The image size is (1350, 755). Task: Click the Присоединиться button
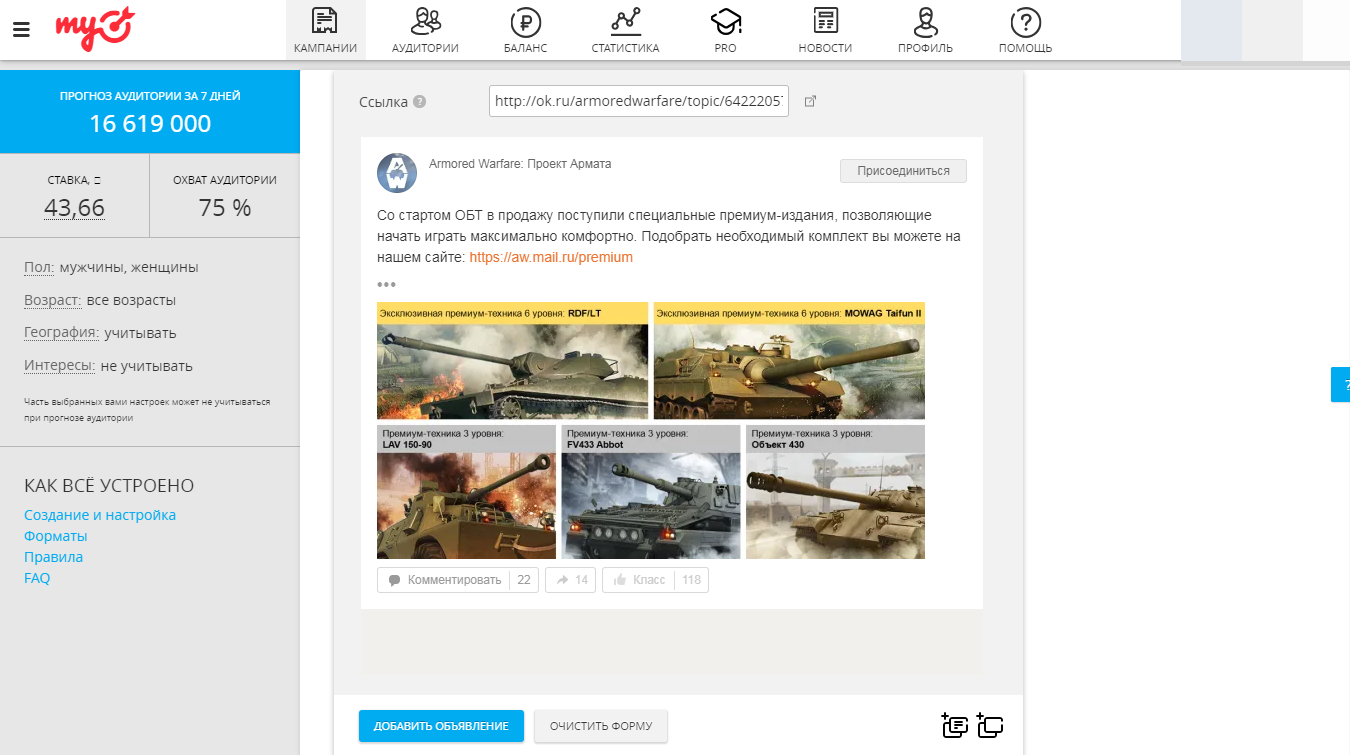click(903, 171)
